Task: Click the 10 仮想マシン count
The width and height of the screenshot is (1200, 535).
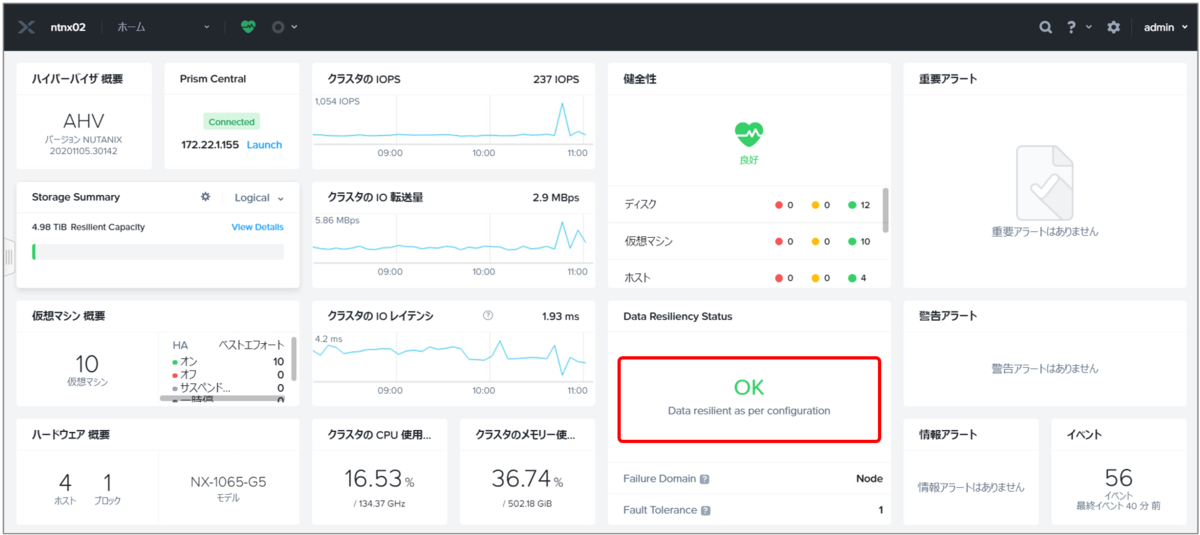Action: click(x=87, y=364)
